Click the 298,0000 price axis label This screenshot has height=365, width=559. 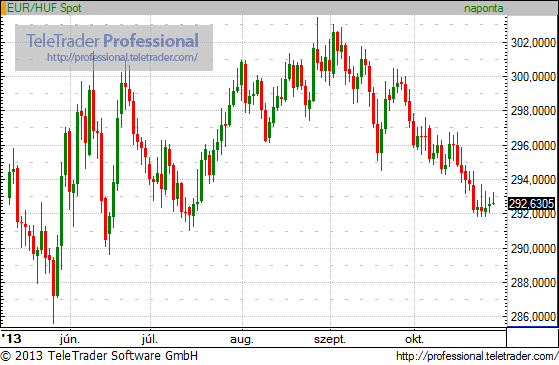(533, 111)
